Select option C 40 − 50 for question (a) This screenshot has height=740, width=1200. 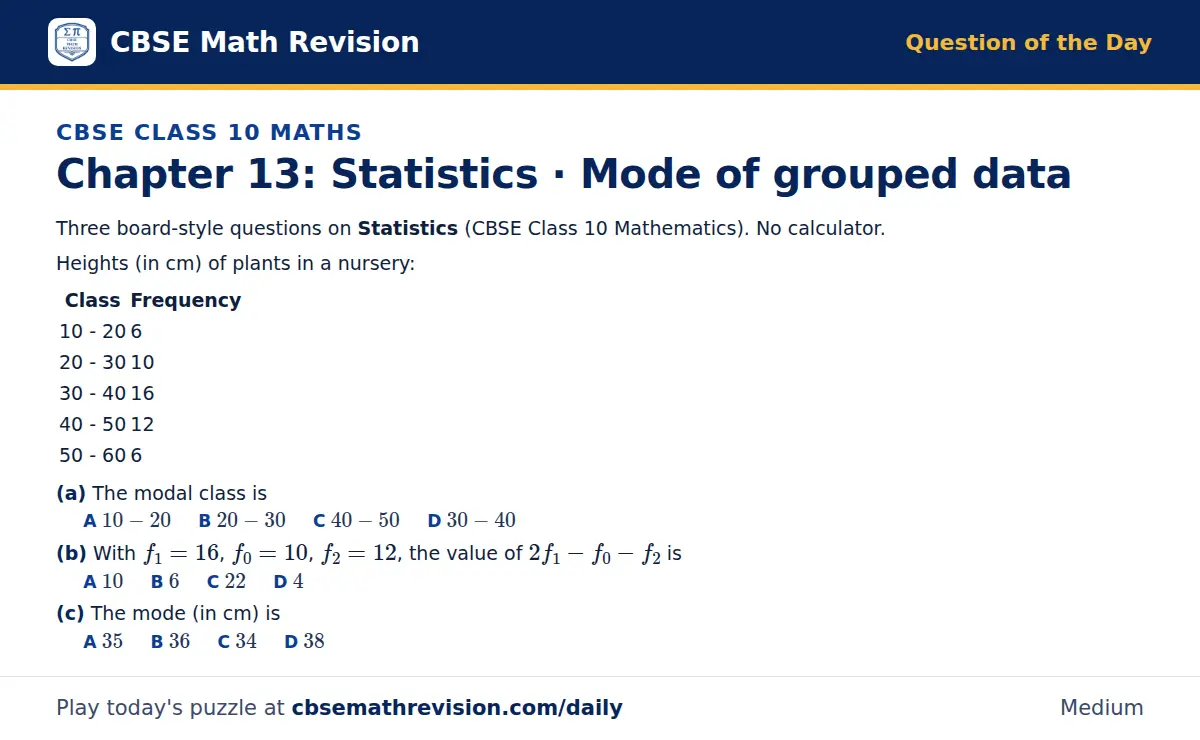click(356, 520)
